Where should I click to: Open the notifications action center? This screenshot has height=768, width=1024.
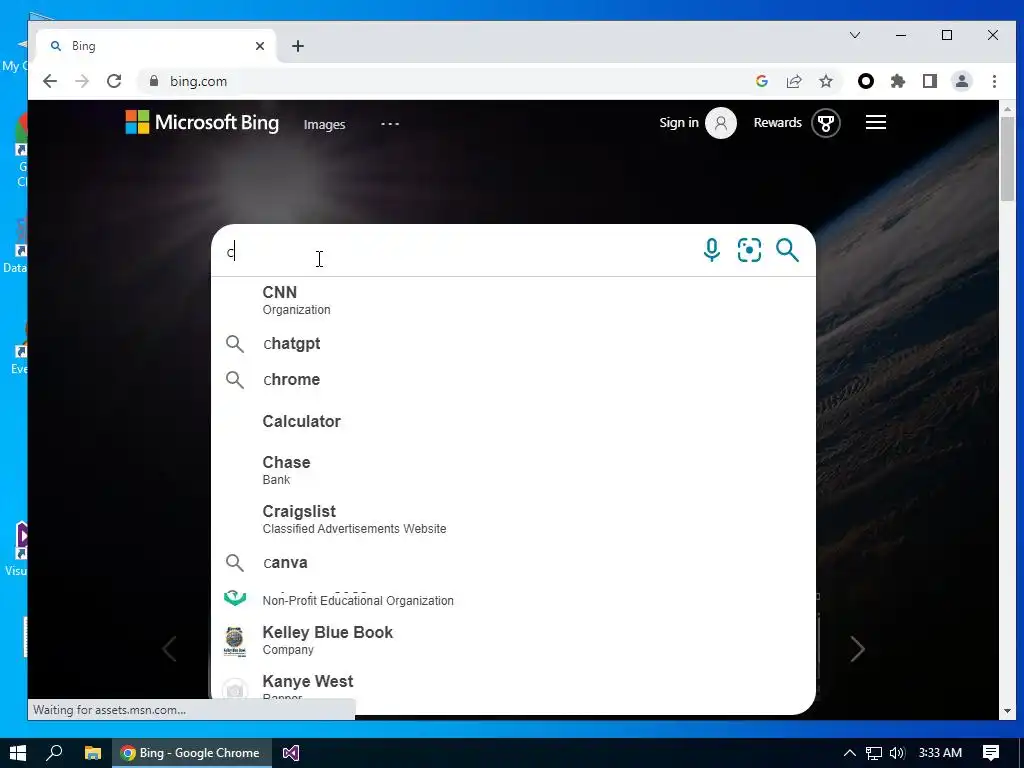pos(991,753)
